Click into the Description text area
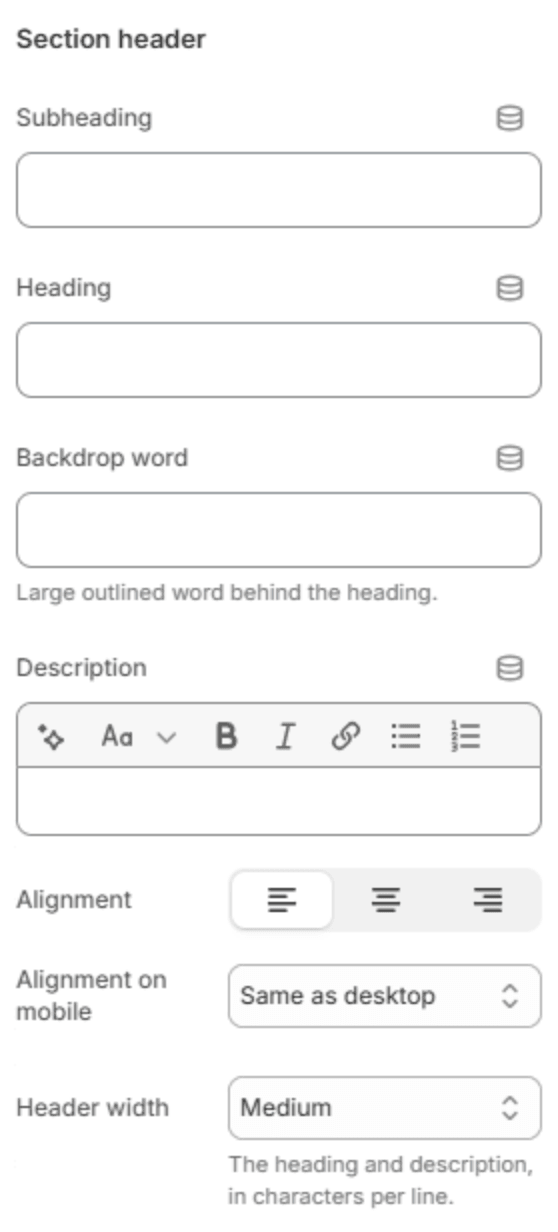Image resolution: width=558 pixels, height=1232 pixels. point(279,801)
